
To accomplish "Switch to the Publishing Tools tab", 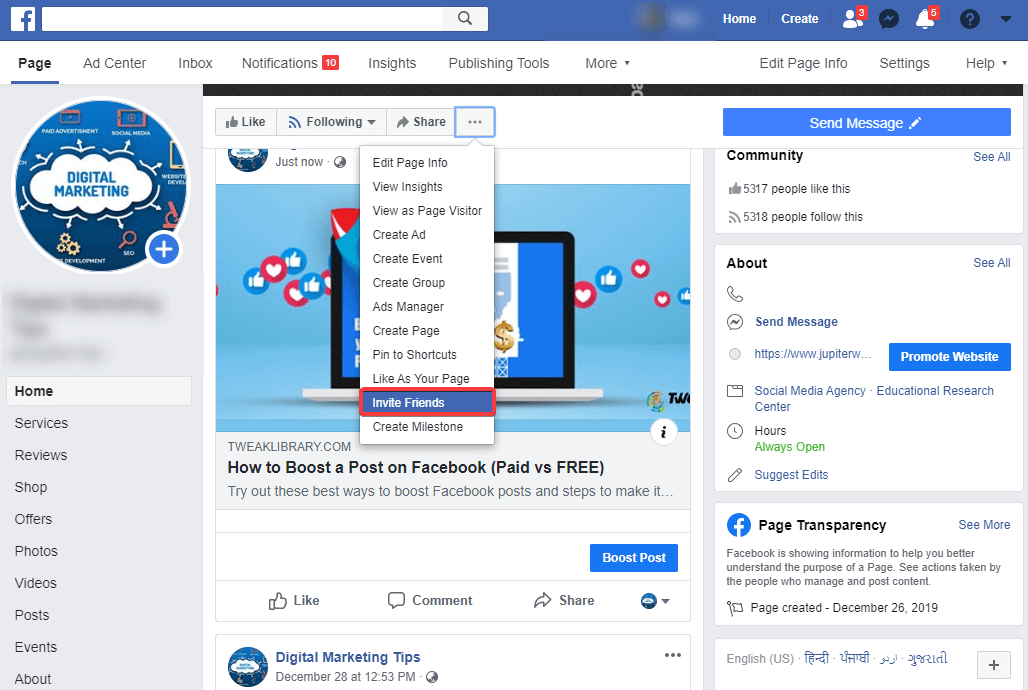I will click(498, 63).
